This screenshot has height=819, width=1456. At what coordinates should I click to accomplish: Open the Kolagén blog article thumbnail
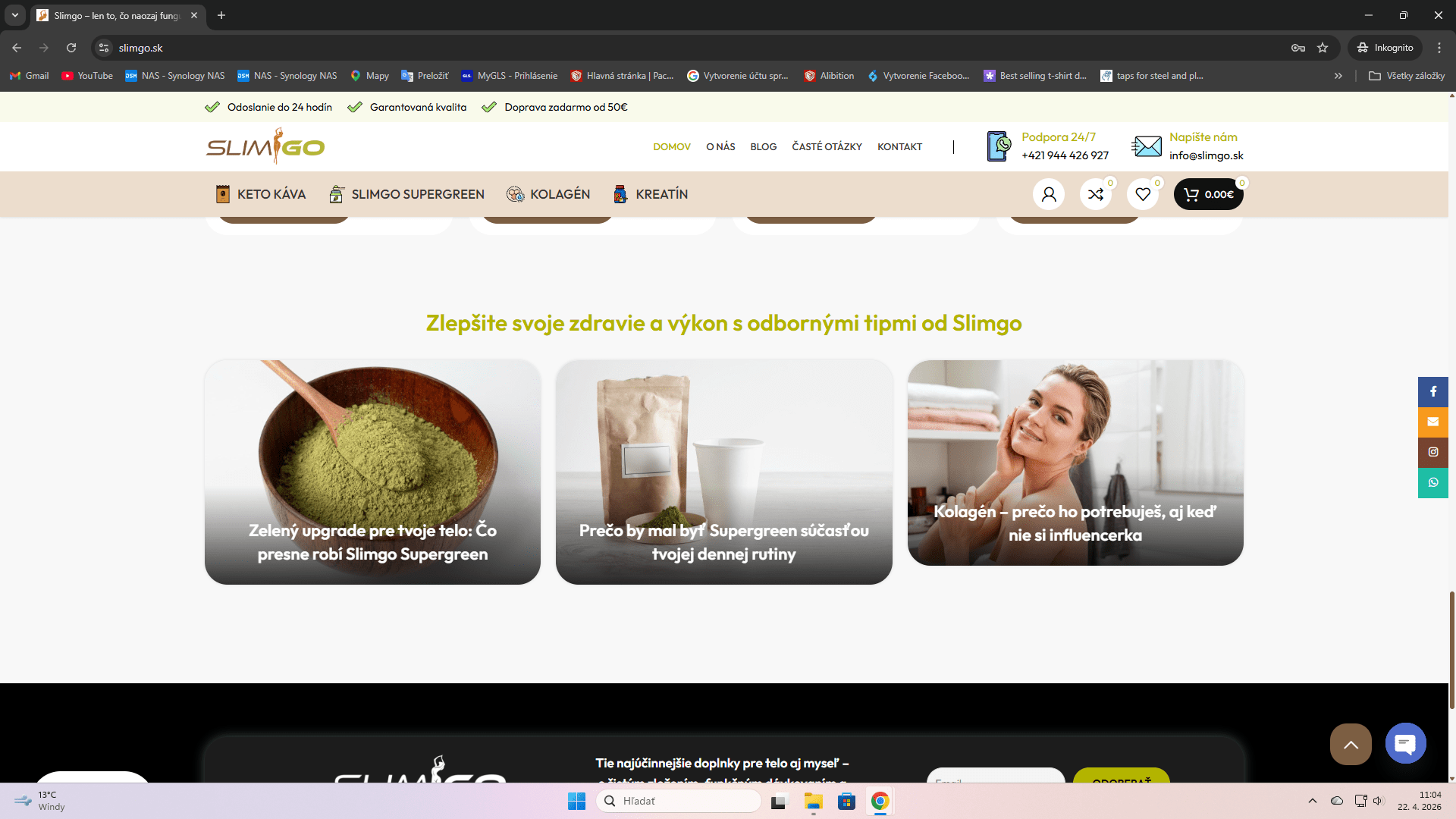point(1075,463)
